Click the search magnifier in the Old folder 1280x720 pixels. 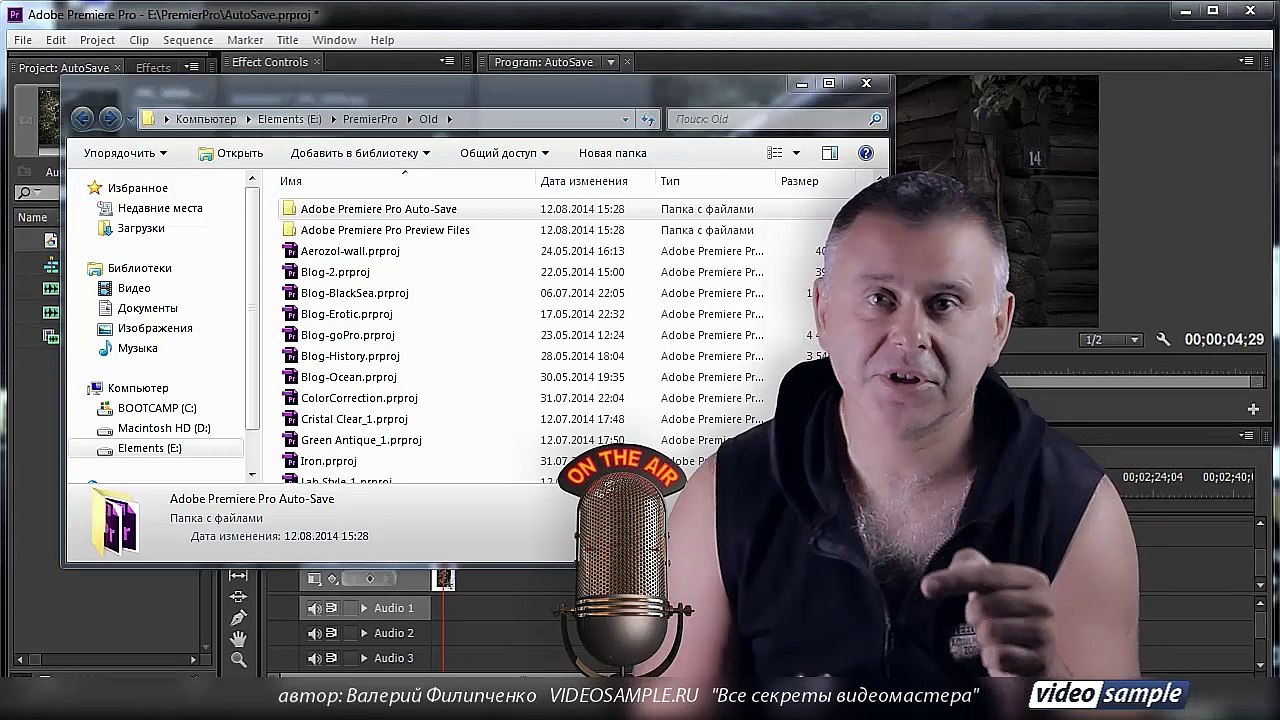[x=875, y=119]
